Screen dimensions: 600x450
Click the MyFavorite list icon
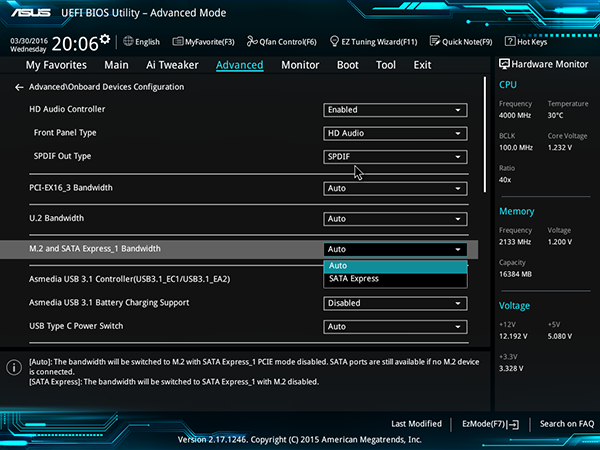(178, 41)
